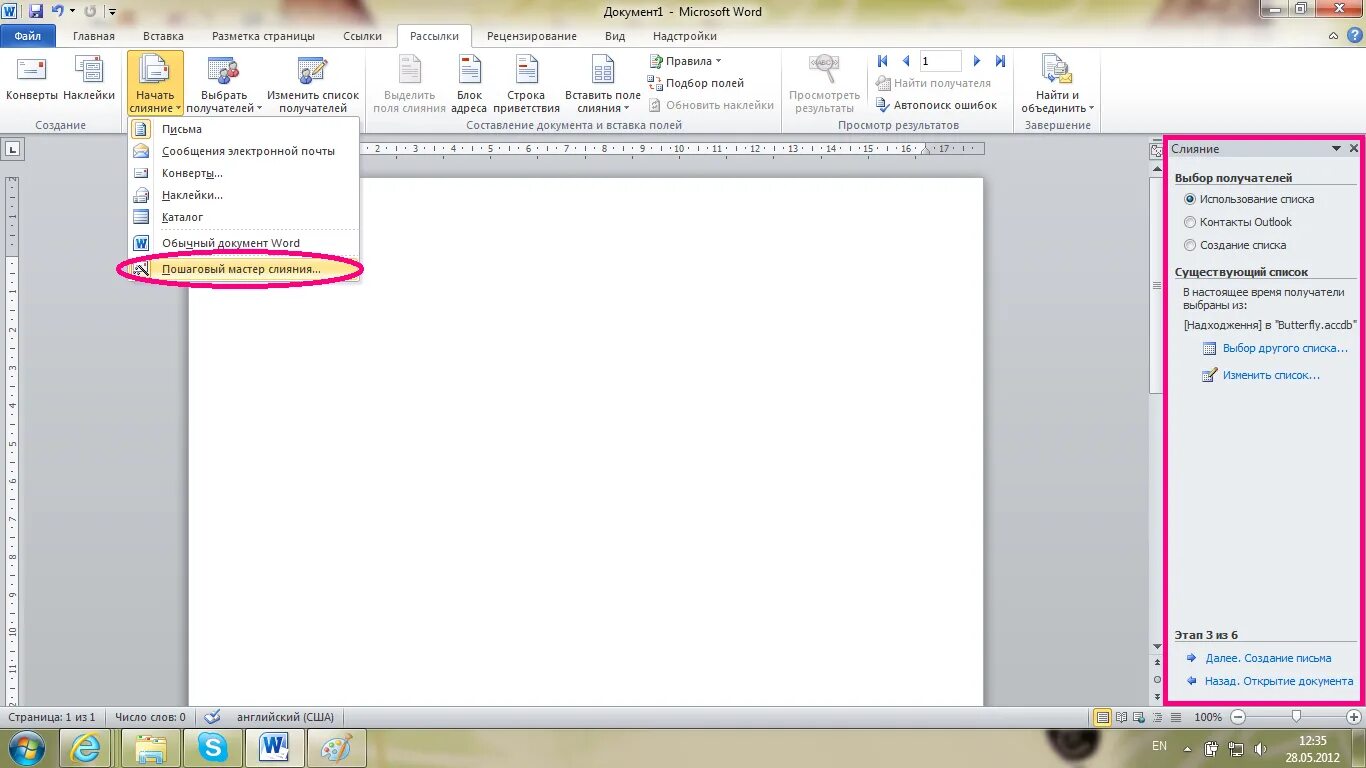1366x768 pixels.
Task: Click zoom in plus button
Action: (x=1354, y=717)
